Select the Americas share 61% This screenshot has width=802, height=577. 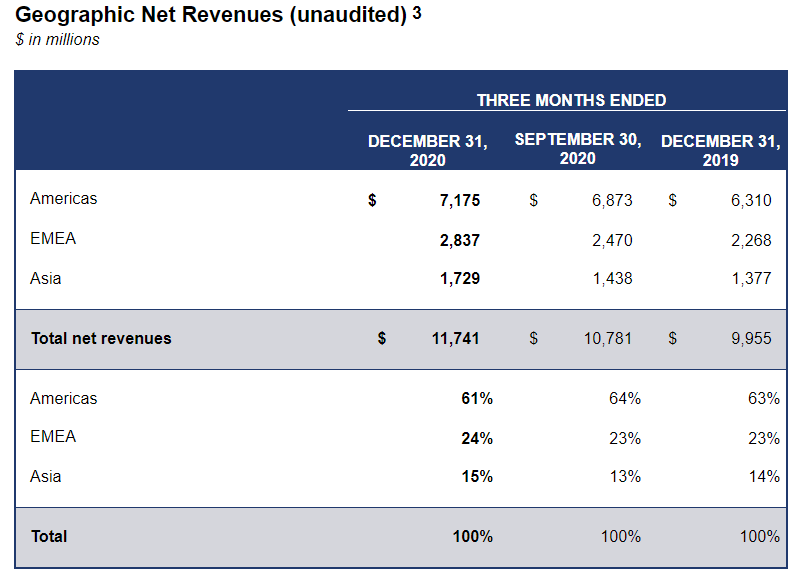pos(477,398)
